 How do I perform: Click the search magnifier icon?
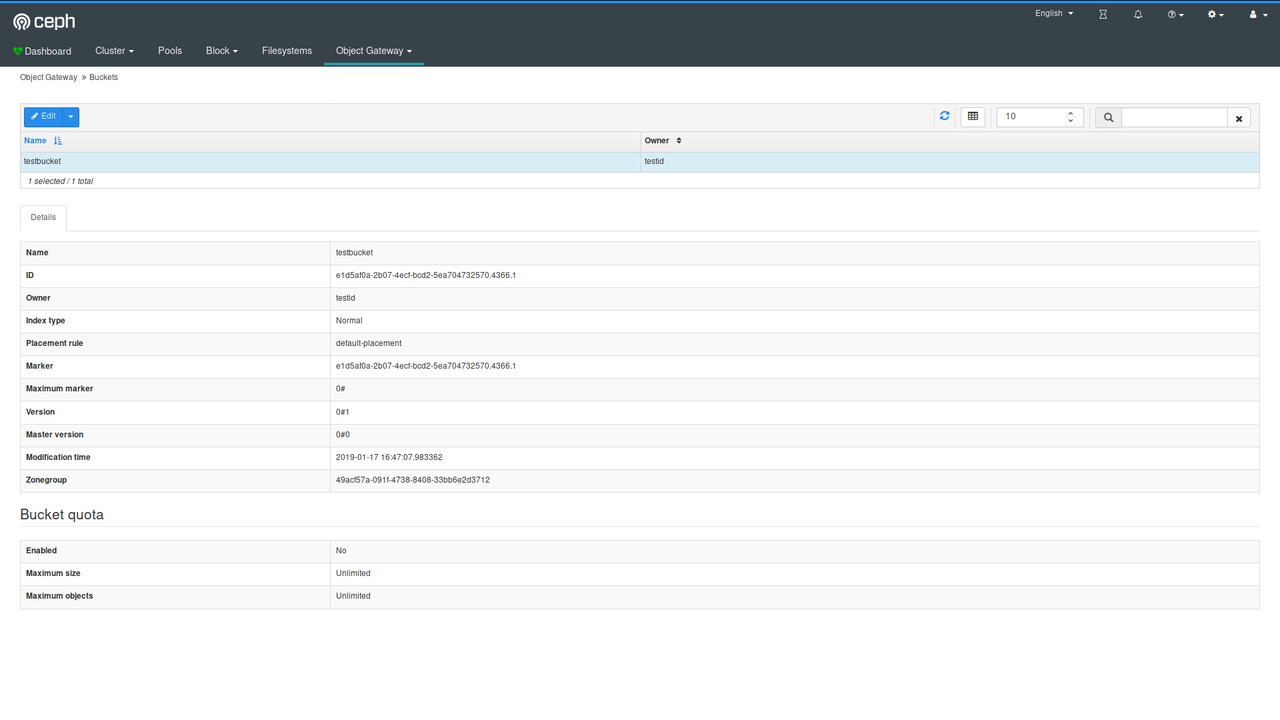click(x=1108, y=117)
